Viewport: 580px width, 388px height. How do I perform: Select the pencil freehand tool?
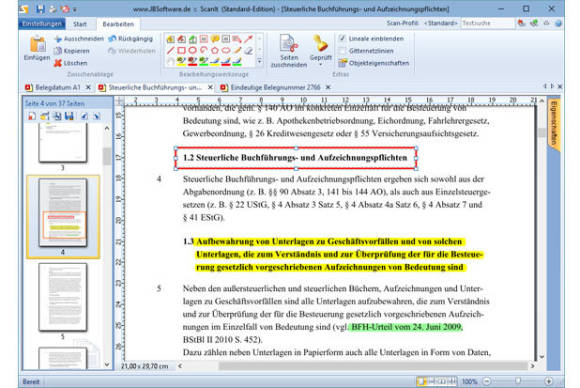[237, 51]
